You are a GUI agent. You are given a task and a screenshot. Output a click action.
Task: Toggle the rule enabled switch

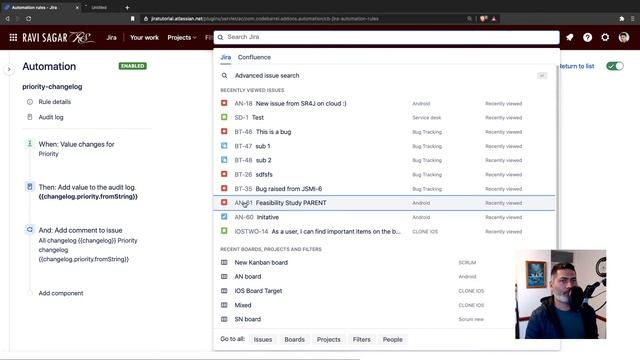pos(615,66)
